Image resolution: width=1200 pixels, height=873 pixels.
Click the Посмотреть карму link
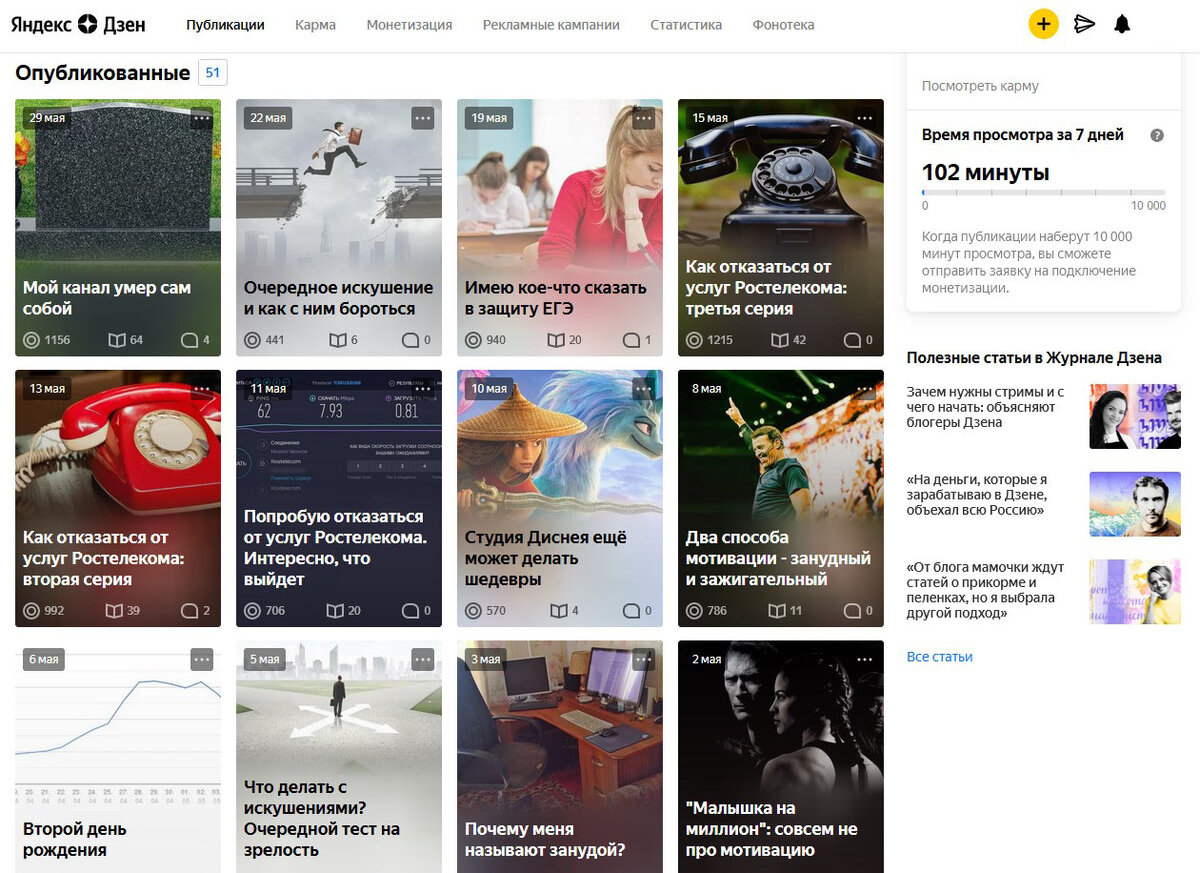[x=980, y=86]
